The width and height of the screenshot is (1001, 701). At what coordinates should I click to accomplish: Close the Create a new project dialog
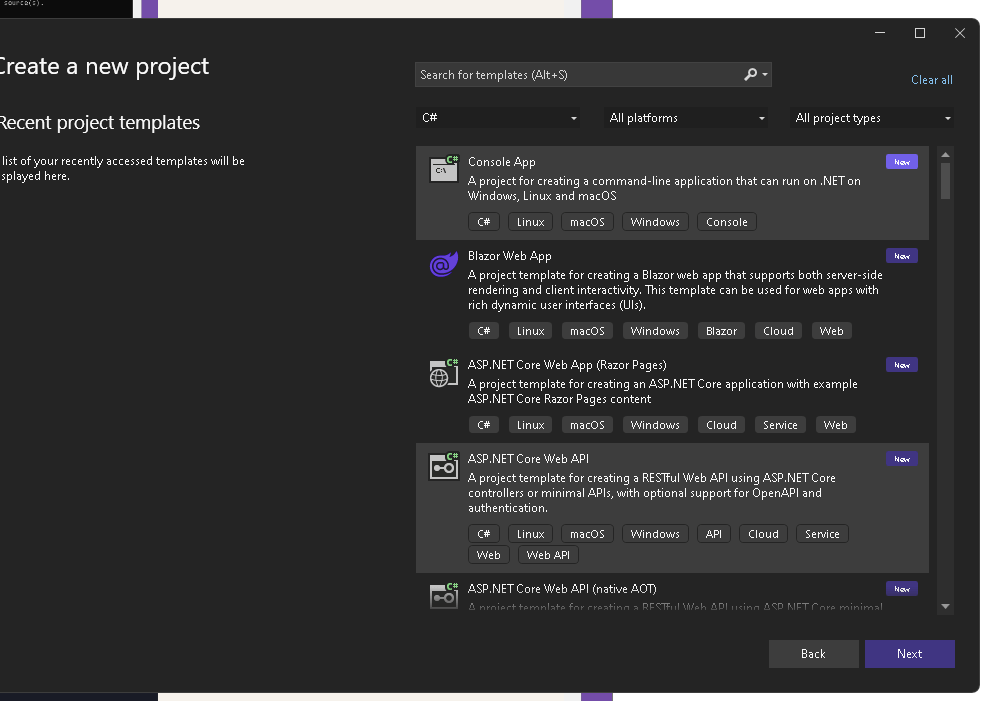[x=960, y=33]
